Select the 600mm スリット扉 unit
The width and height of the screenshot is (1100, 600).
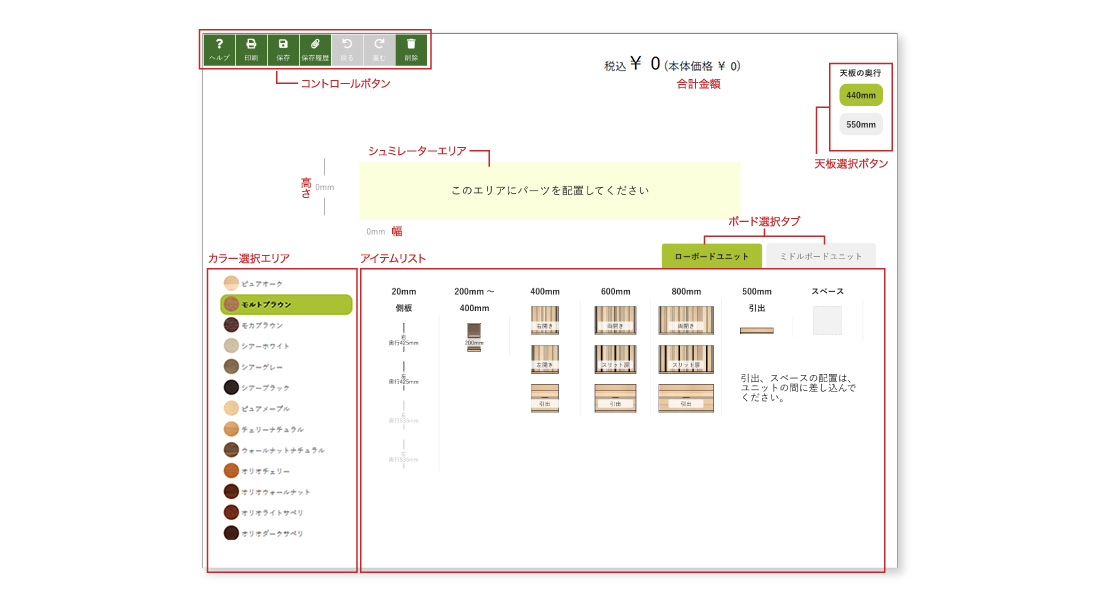point(615,360)
